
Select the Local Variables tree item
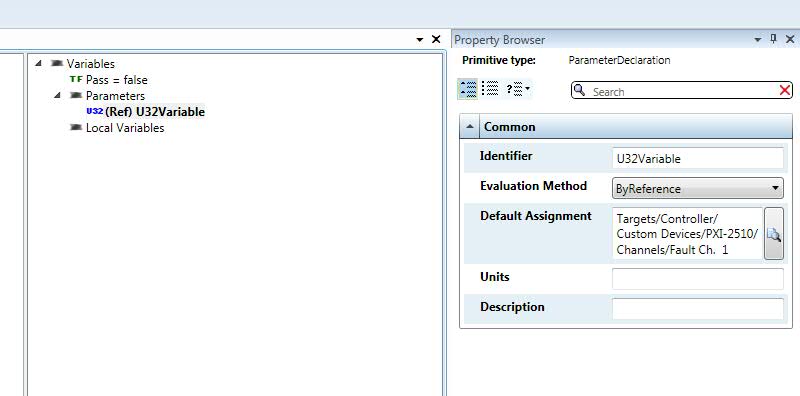[x=125, y=128]
